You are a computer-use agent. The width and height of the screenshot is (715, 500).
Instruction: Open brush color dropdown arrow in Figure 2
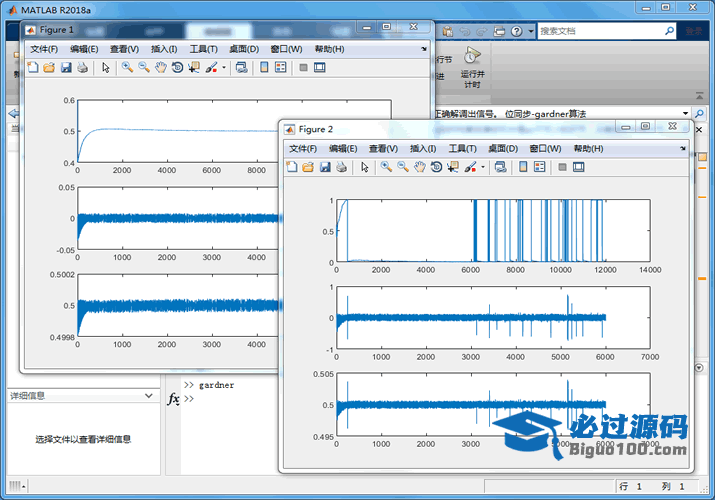[483, 167]
